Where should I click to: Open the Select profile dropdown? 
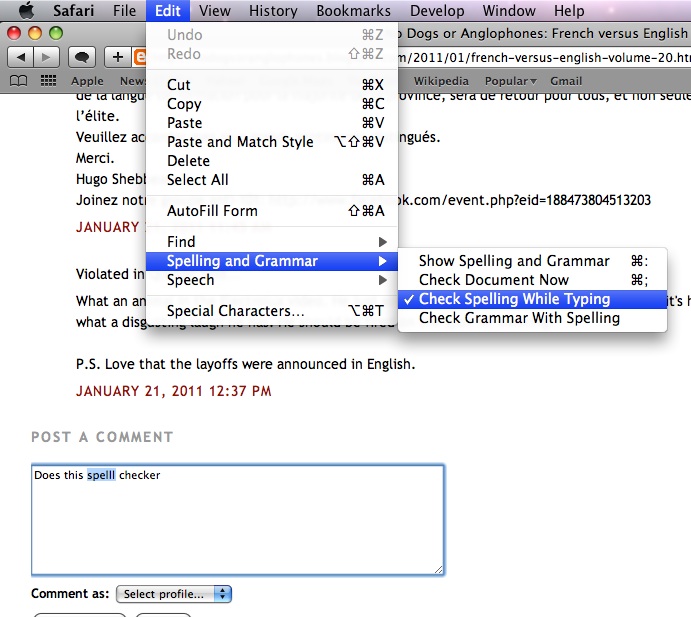click(174, 594)
